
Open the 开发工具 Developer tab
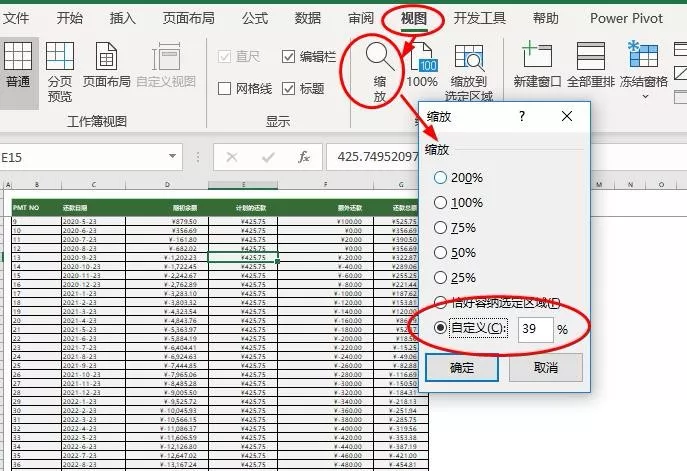click(480, 18)
